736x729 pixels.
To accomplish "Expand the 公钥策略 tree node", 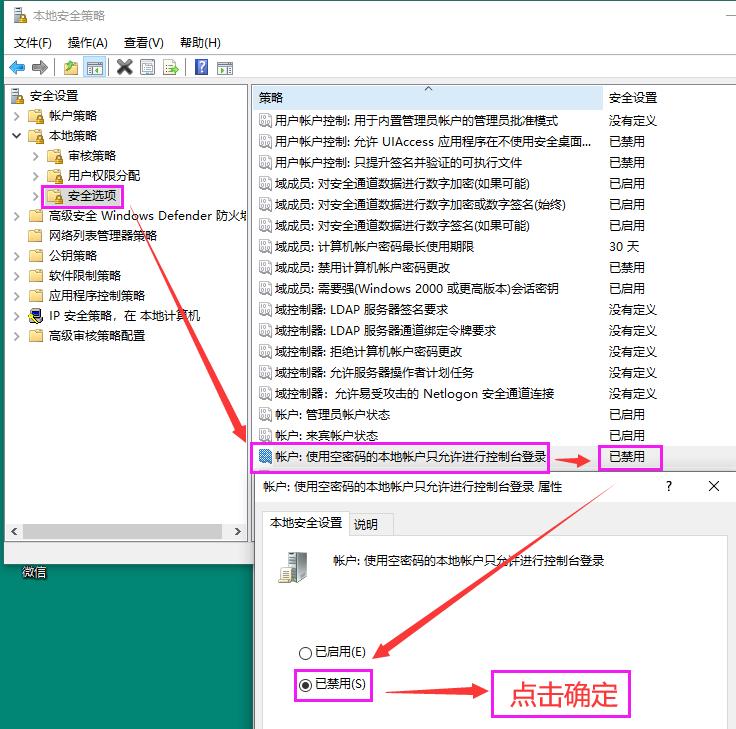I will pos(17,256).
